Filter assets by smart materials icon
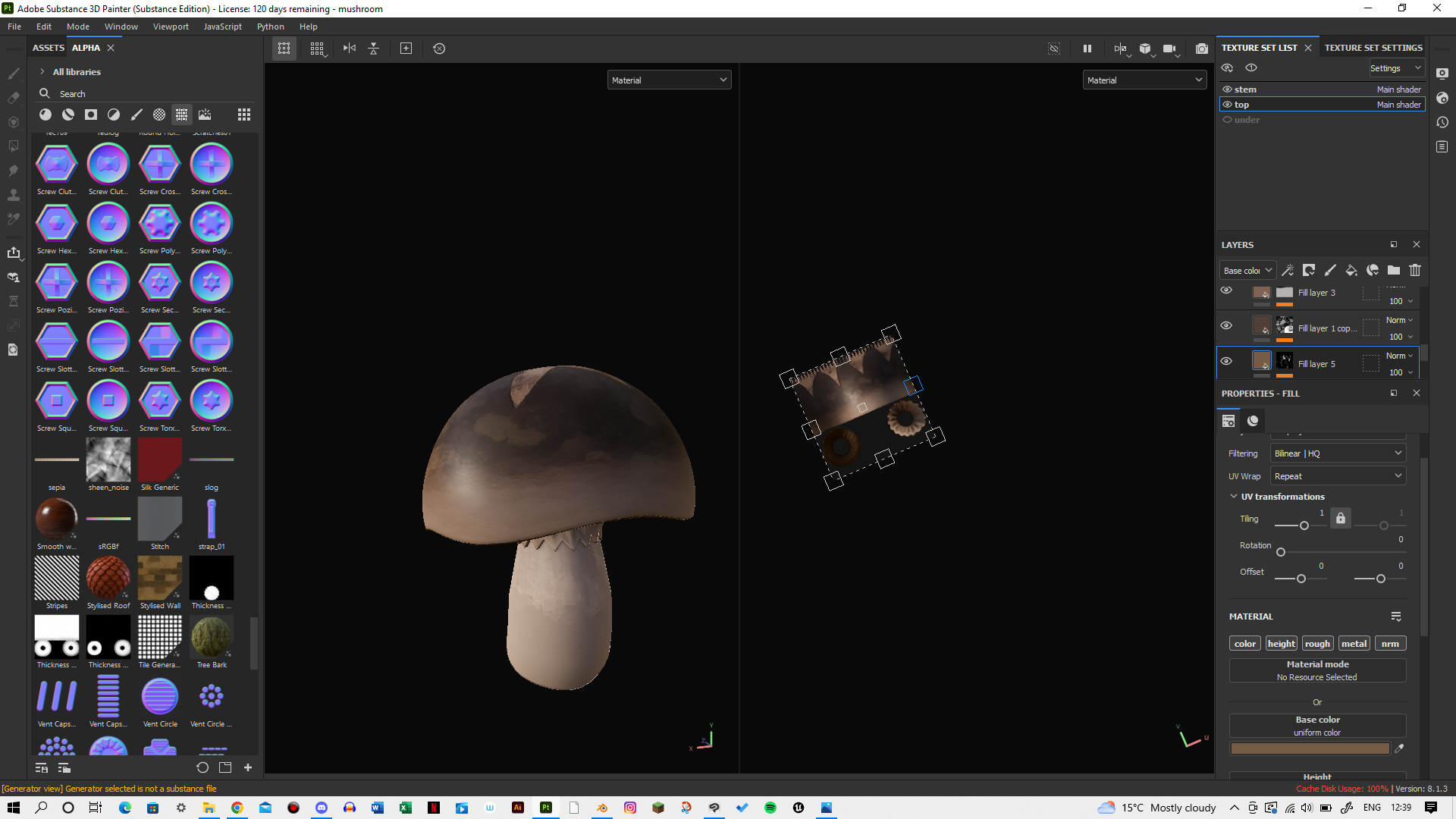The image size is (1456, 819). coord(68,115)
